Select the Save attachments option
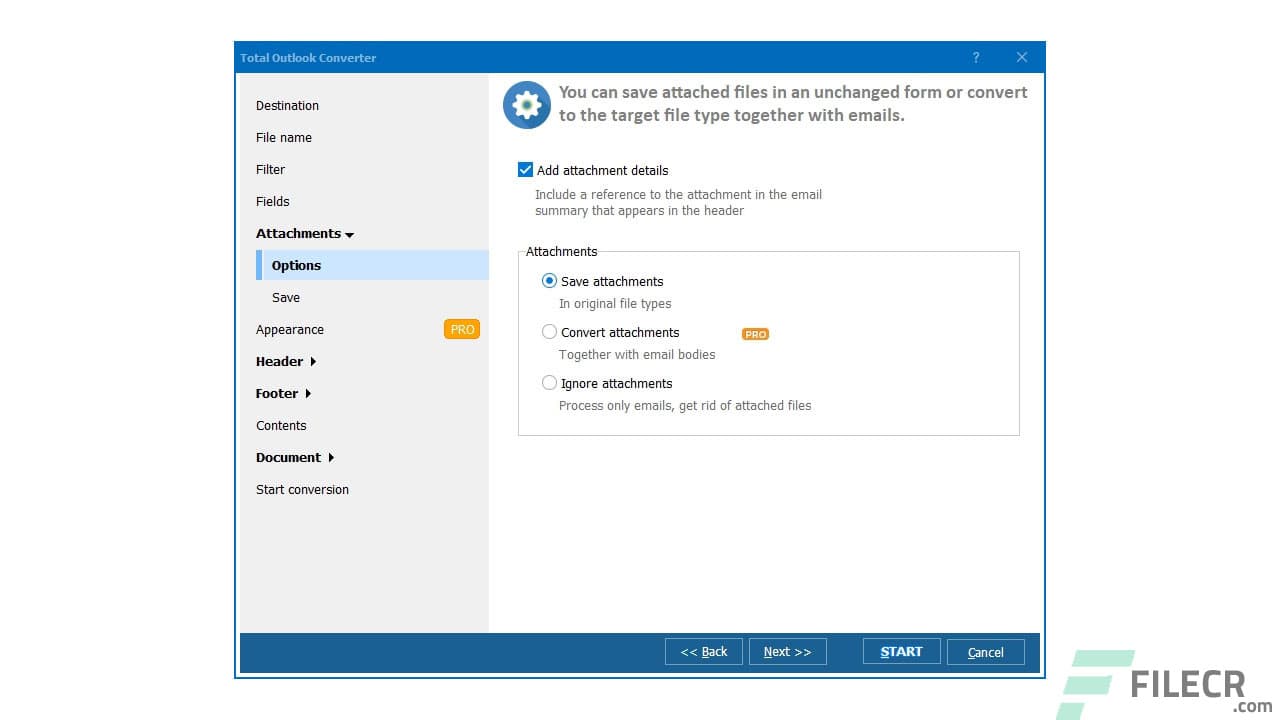This screenshot has height=720, width=1280. coord(549,281)
